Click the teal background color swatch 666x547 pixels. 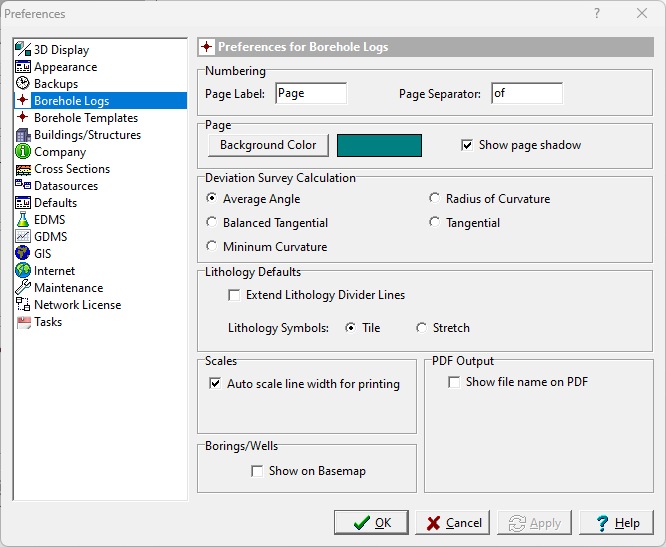379,145
